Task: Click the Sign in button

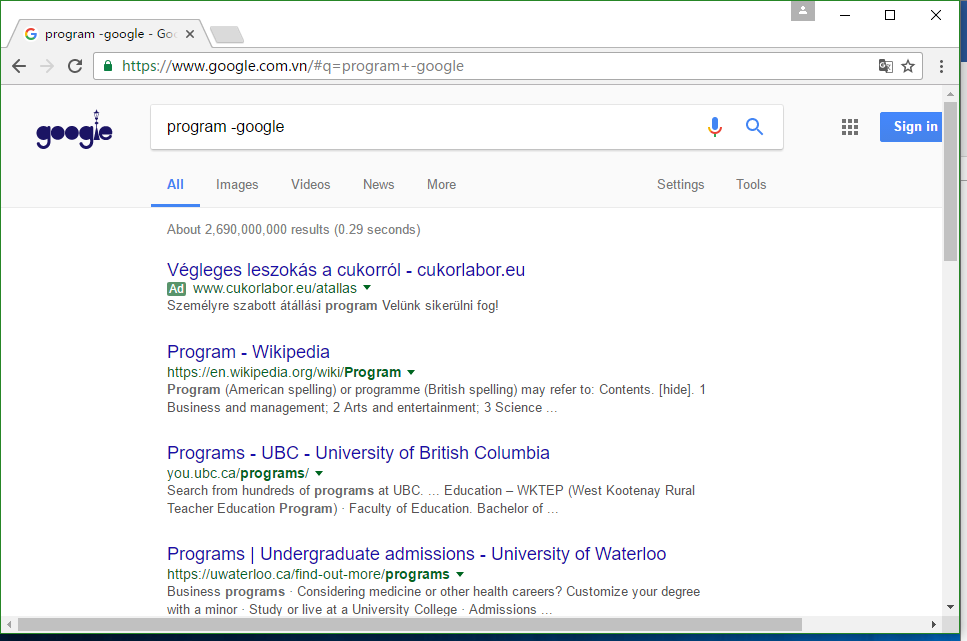Action: [x=911, y=127]
